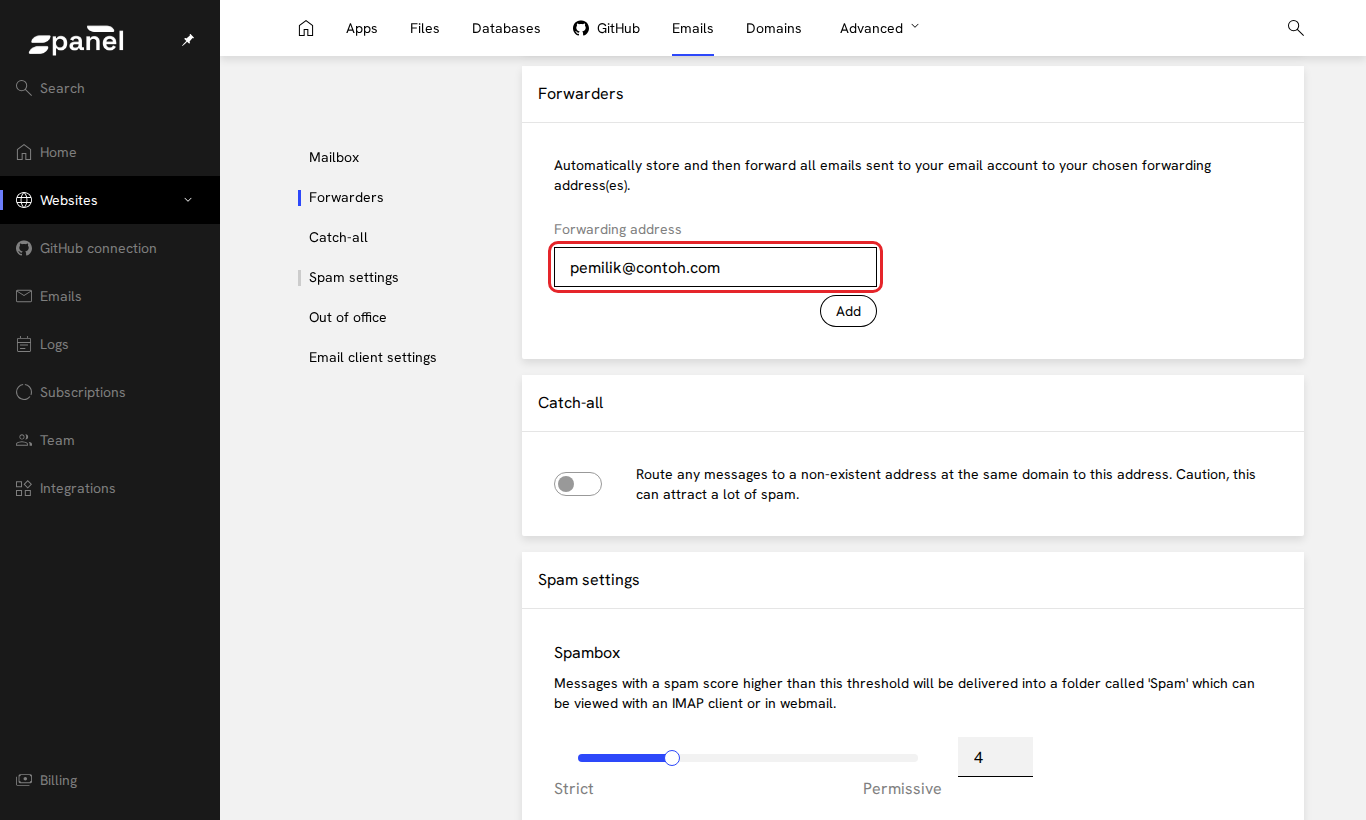The height and width of the screenshot is (820, 1366).
Task: Click the Spambox threshold slider handle
Action: 672,758
